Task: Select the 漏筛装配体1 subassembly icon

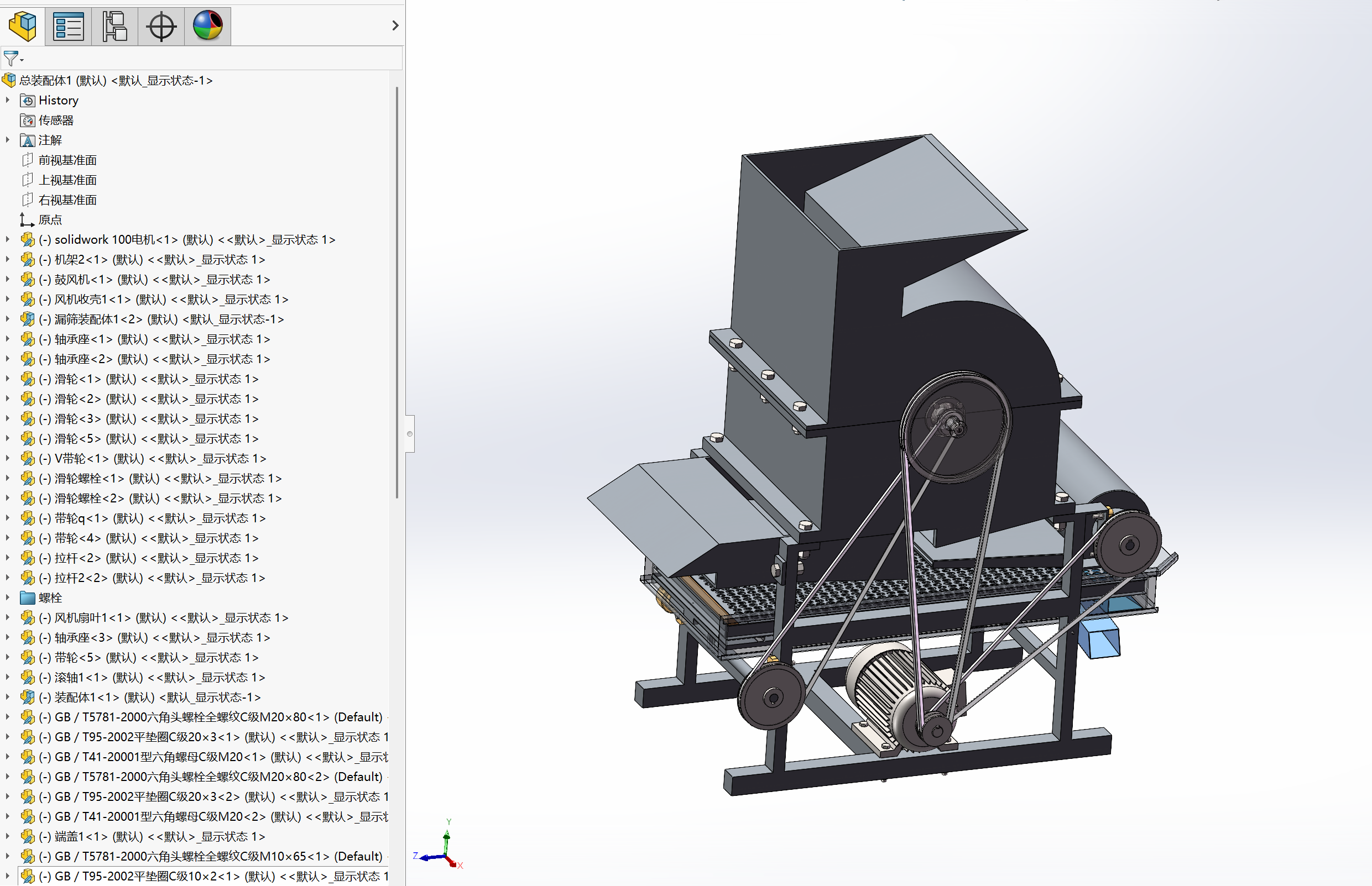Action: point(28,319)
